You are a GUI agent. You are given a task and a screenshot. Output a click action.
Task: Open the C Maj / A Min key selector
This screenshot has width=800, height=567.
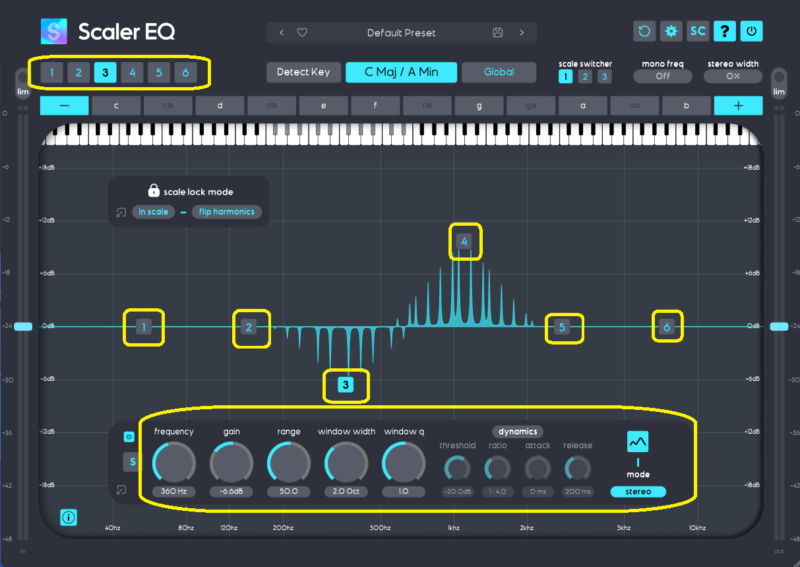click(x=400, y=72)
